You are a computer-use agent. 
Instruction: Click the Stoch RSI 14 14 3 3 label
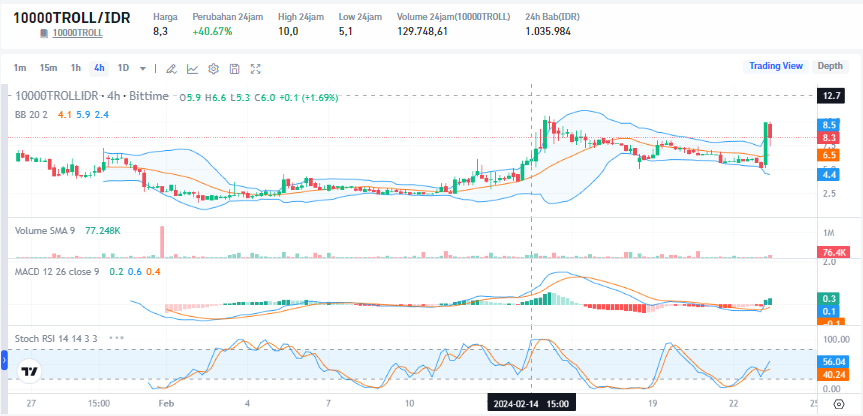[x=55, y=339]
